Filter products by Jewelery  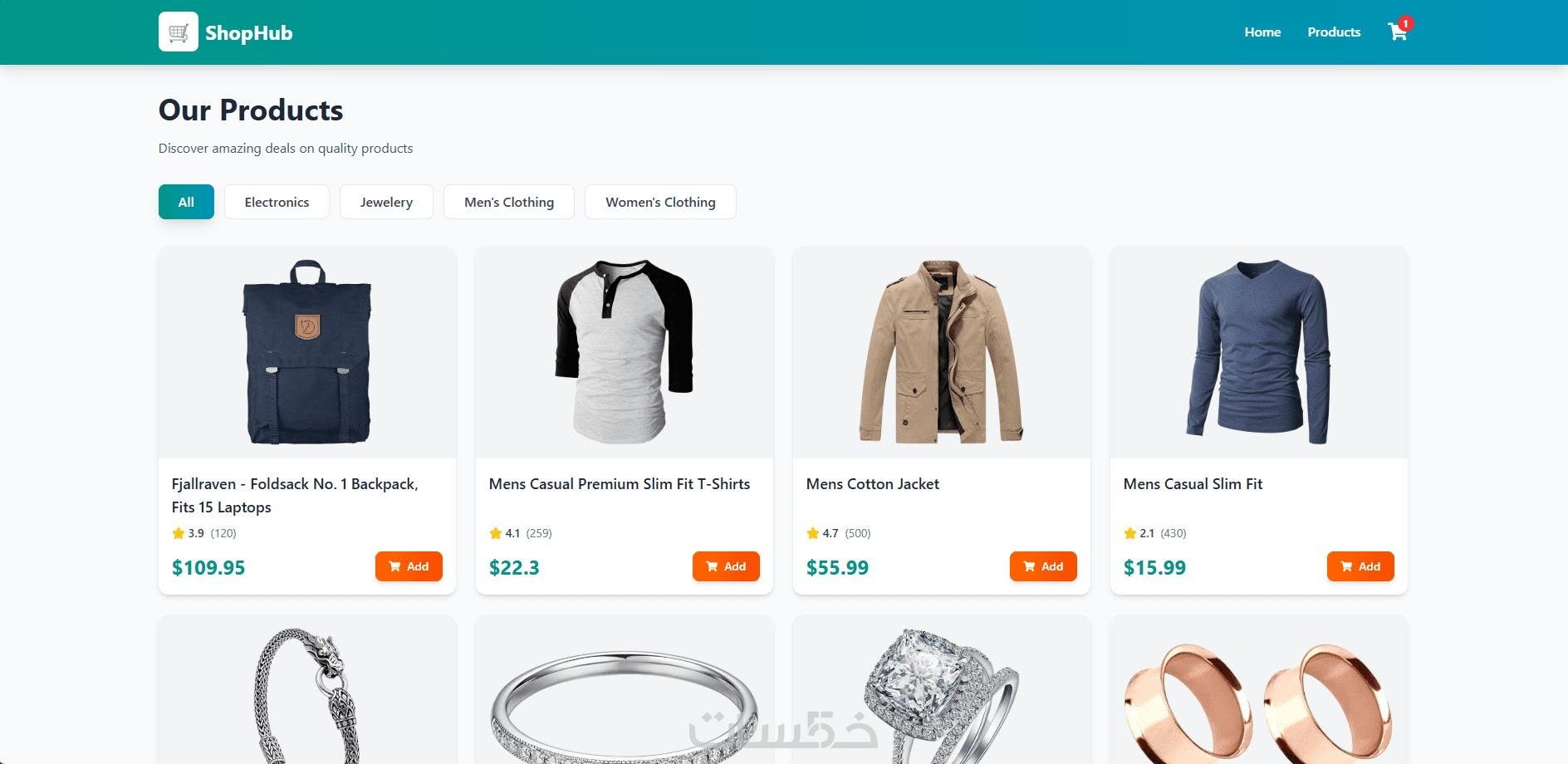(x=386, y=202)
